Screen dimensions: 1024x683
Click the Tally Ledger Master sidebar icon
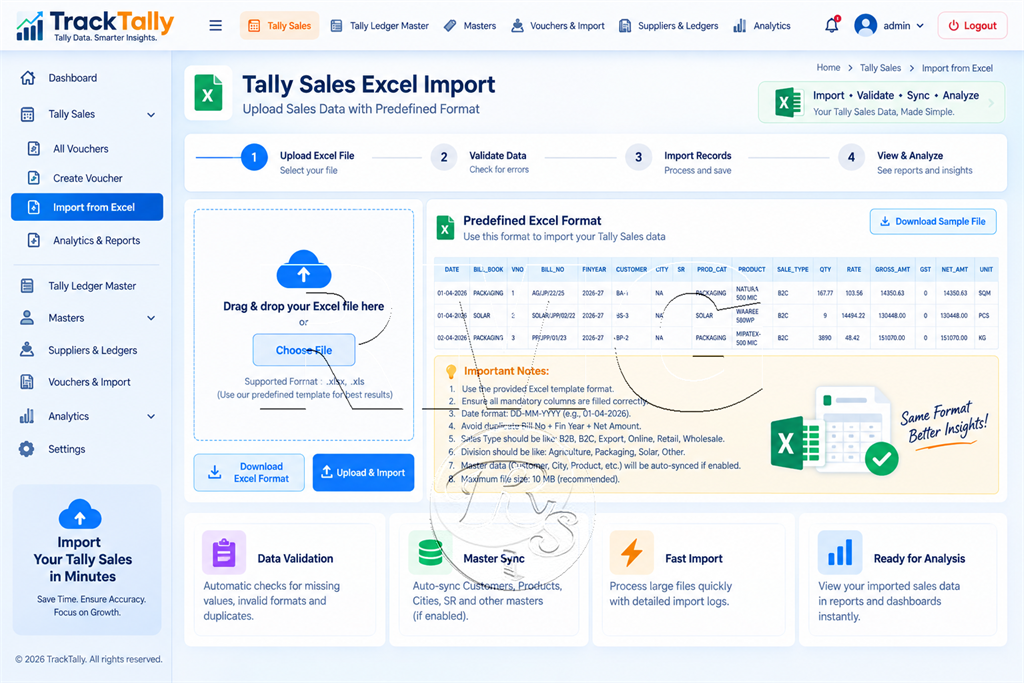click(27, 285)
